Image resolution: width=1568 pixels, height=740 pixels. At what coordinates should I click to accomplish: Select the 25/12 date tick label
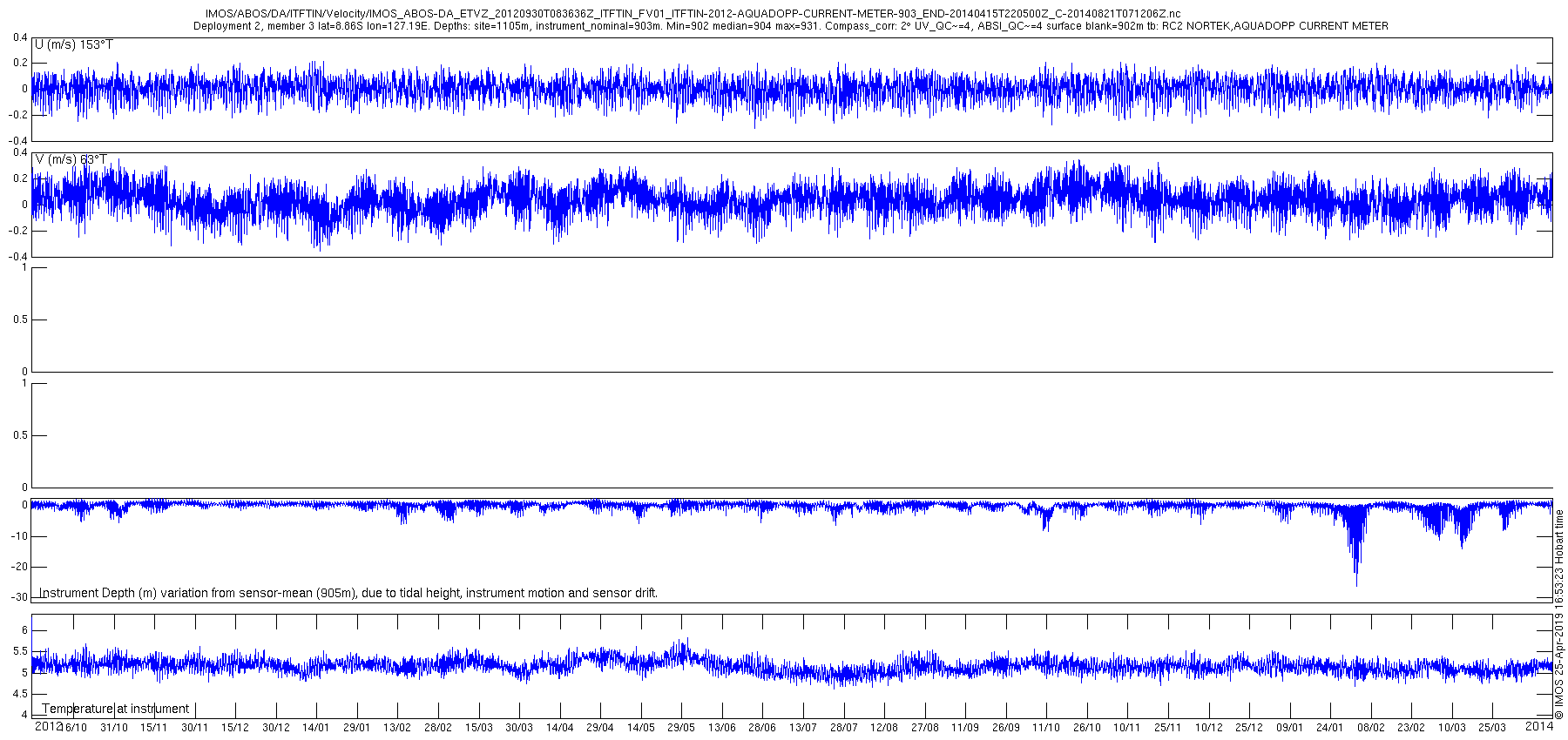(1249, 728)
